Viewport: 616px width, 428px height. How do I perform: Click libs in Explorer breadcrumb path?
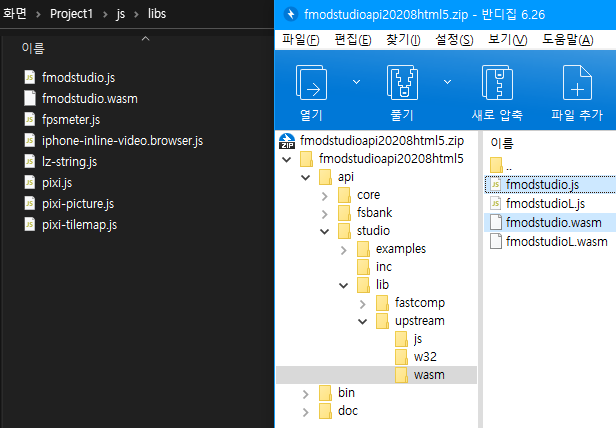click(157, 14)
